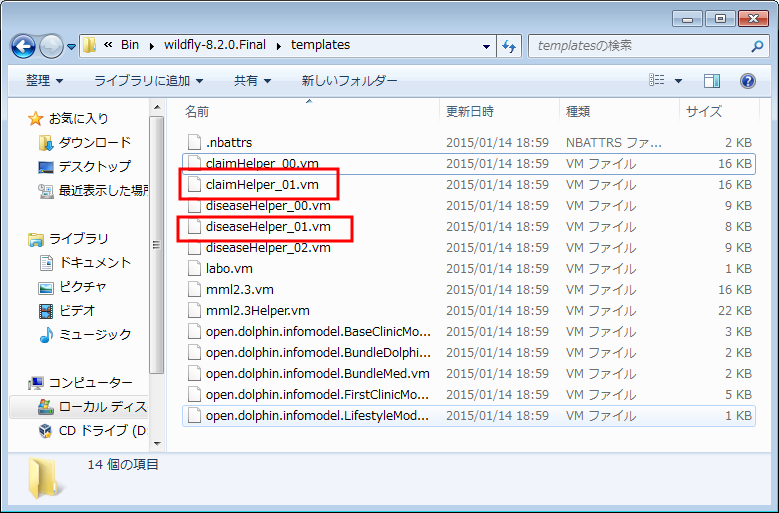Open Help with question mark icon
The image size is (779, 513).
748,80
